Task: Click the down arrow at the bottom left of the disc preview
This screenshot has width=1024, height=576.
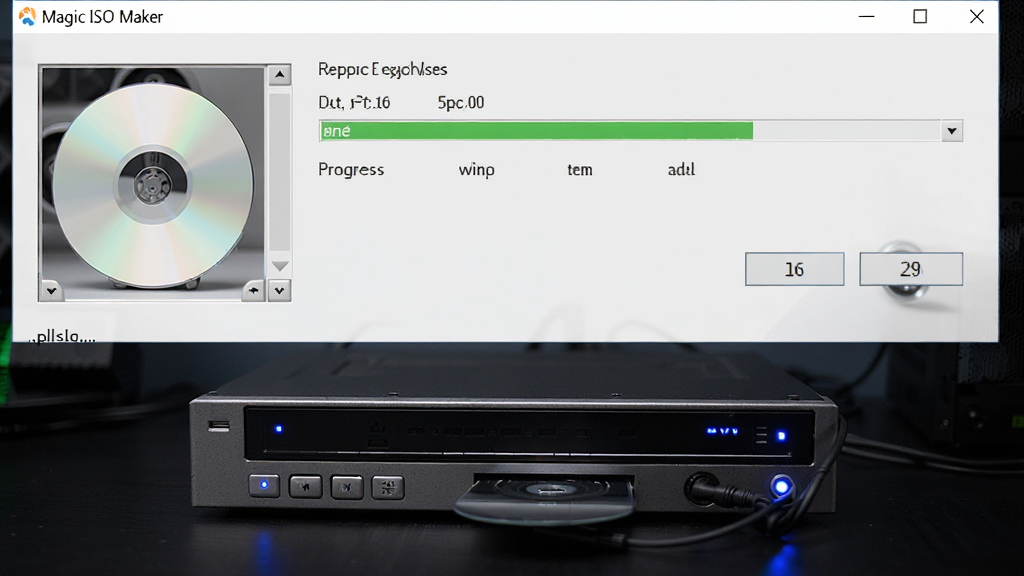Action: [x=52, y=291]
